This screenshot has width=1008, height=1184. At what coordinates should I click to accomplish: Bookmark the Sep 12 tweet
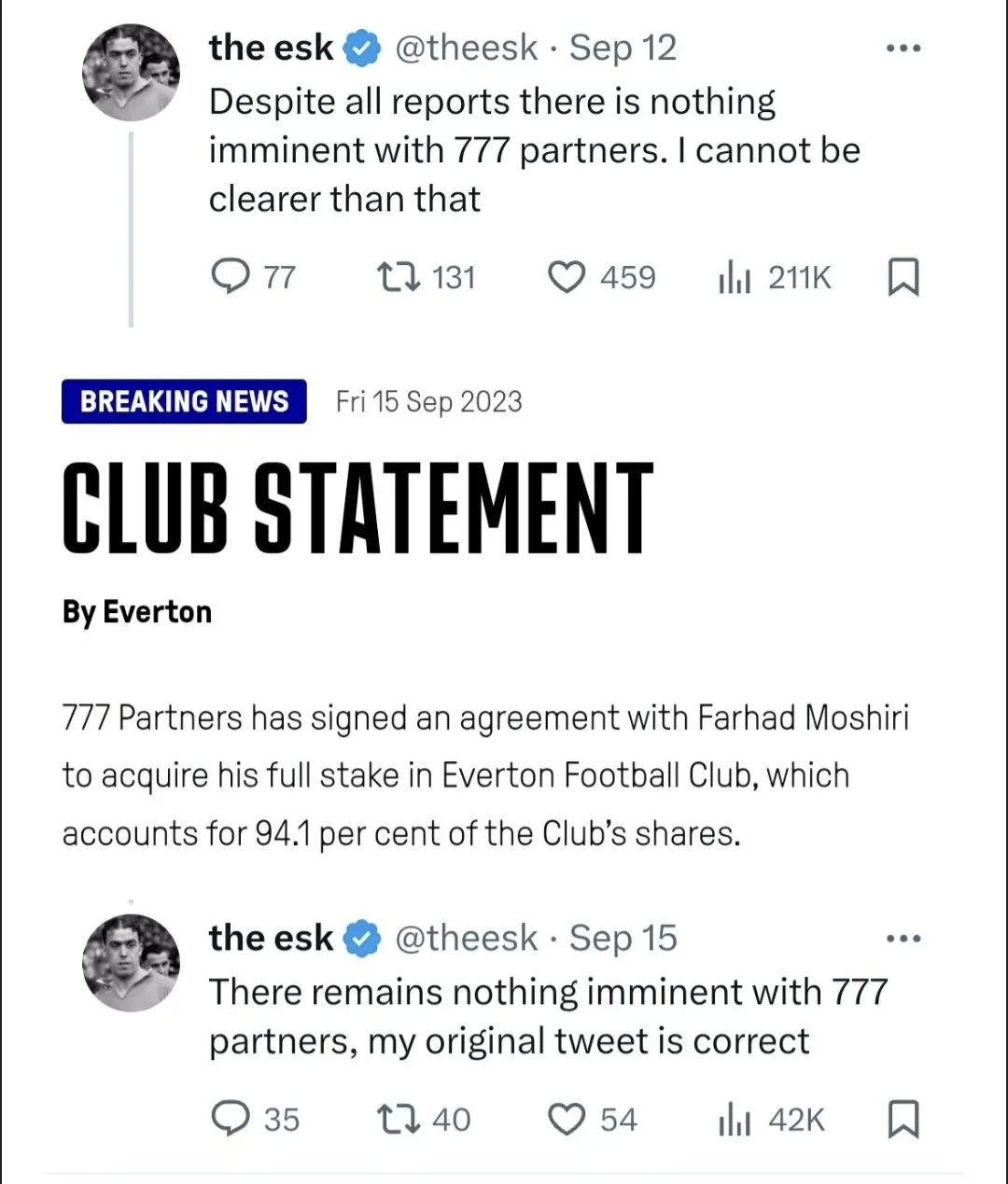pyautogui.click(x=903, y=277)
